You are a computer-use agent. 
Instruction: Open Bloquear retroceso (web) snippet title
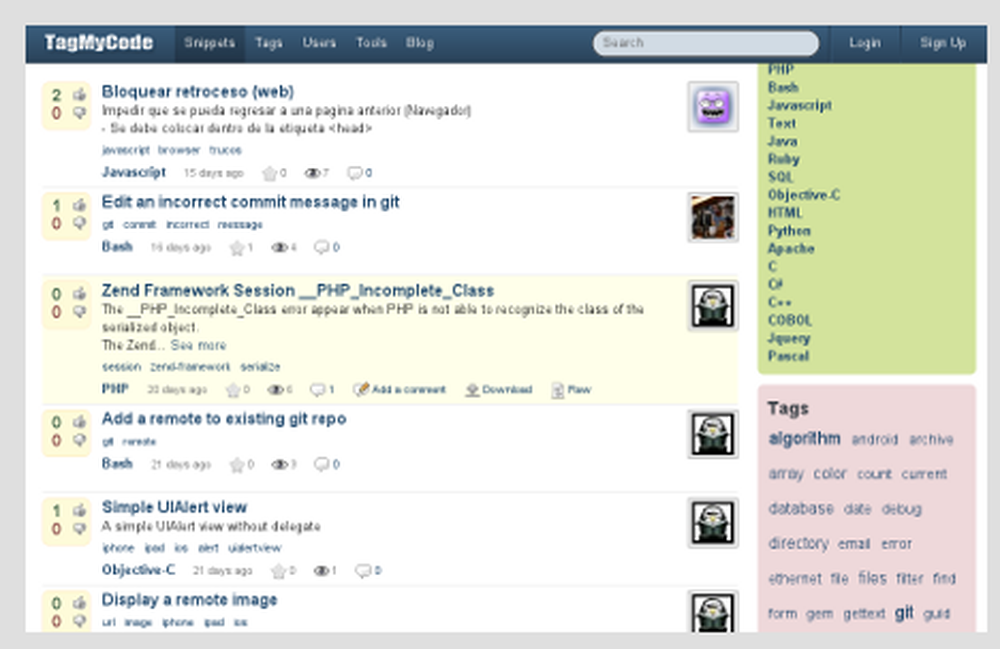198,92
